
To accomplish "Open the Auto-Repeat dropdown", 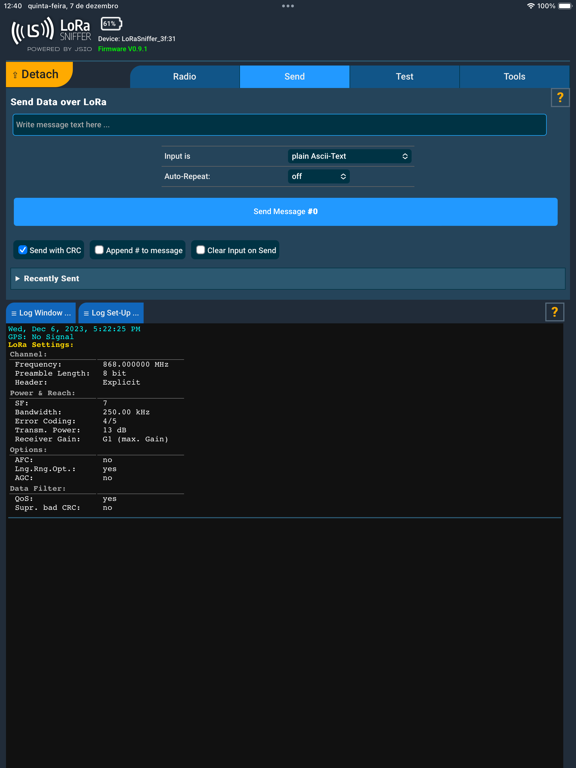I will (x=318, y=176).
